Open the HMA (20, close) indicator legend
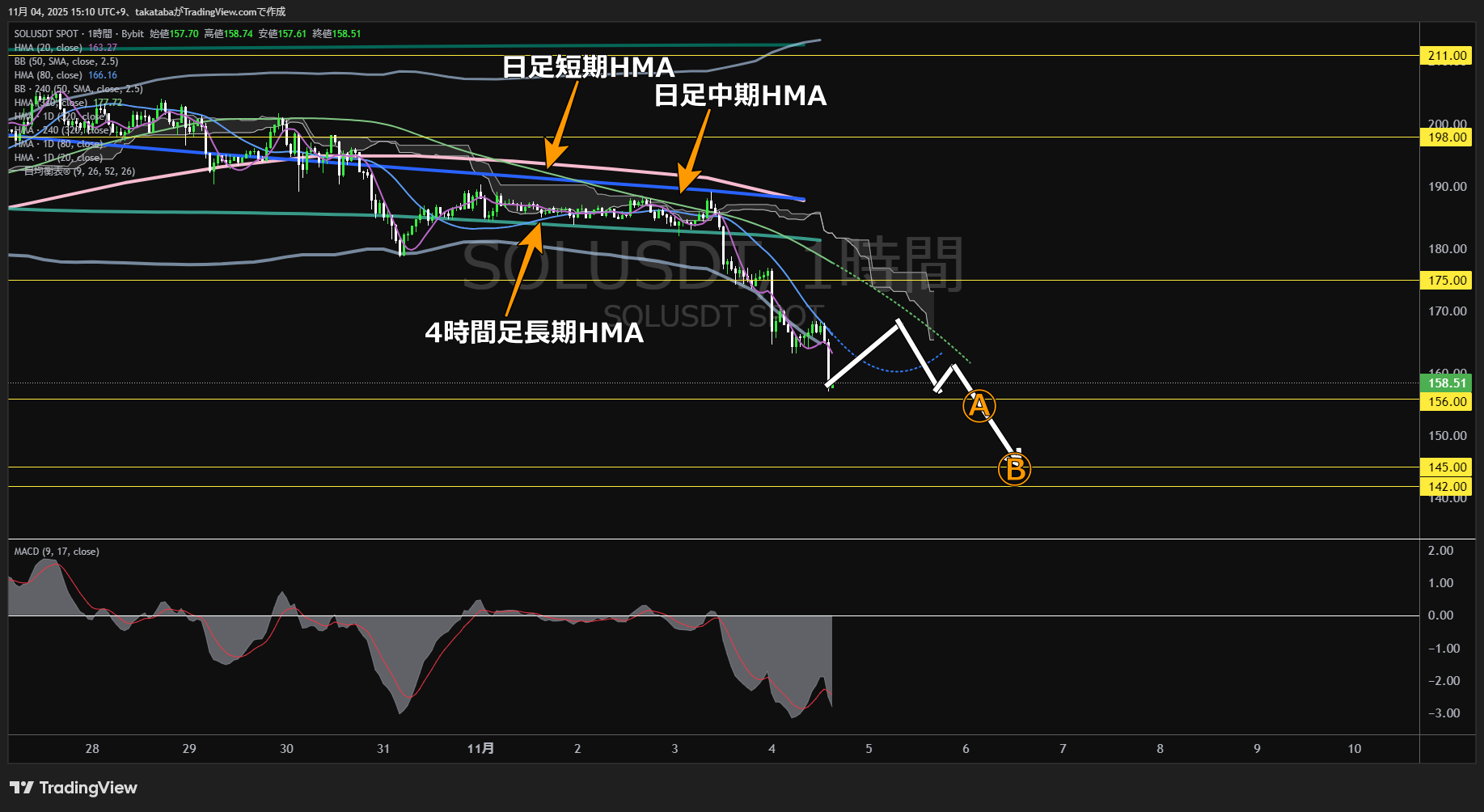 tap(48, 48)
